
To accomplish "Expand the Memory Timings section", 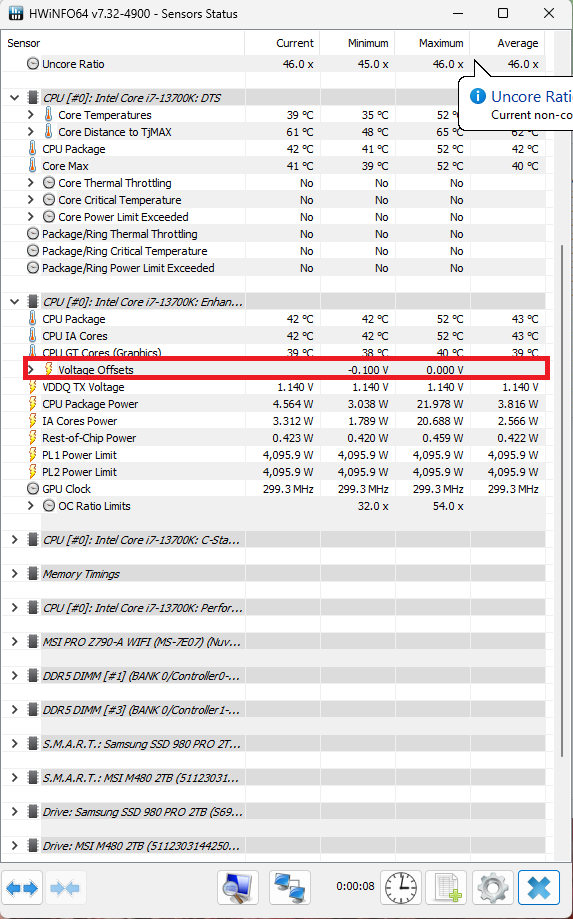I will (15, 574).
